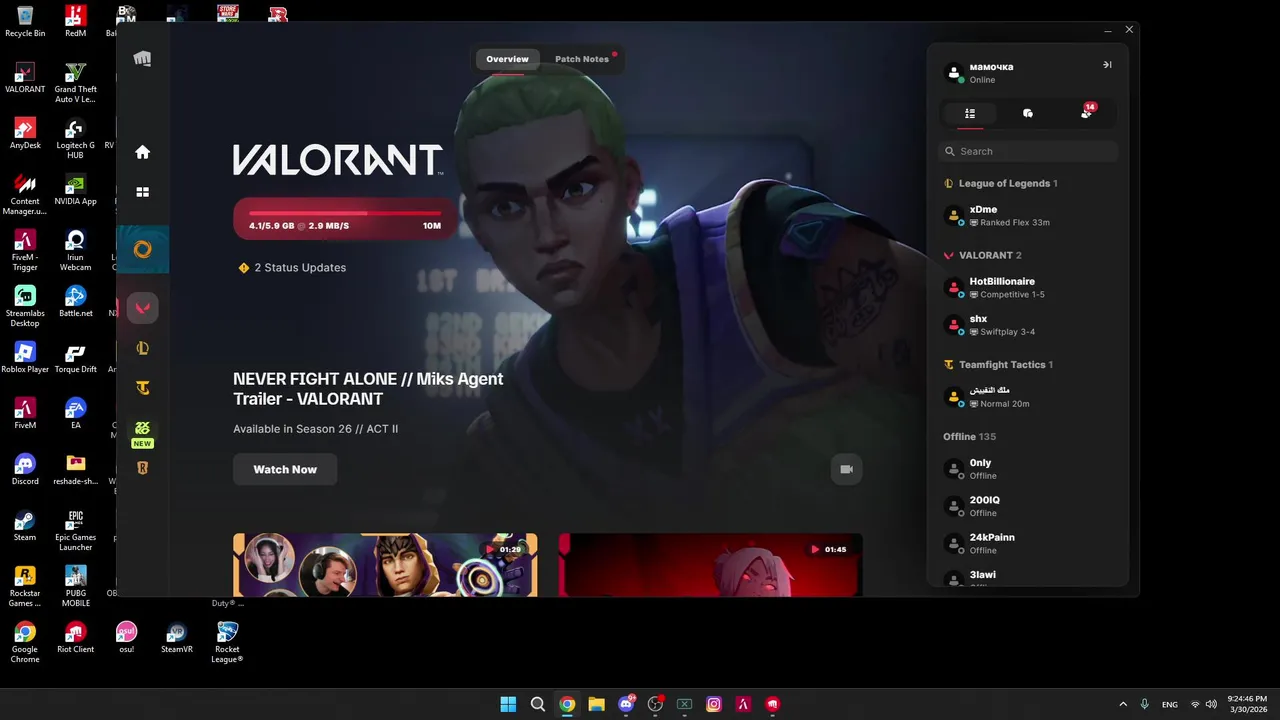Viewport: 1280px width, 720px height.
Task: Open the Roblox Player desktop shortcut
Action: point(25,358)
